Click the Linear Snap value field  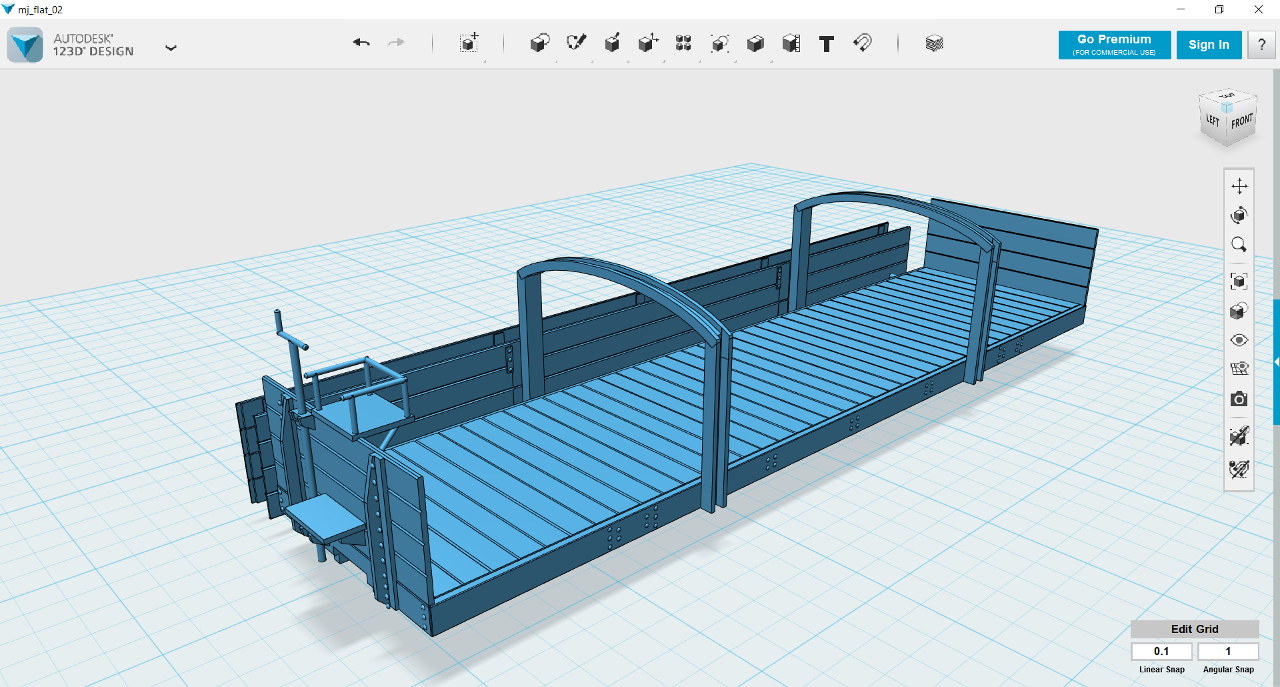click(x=1162, y=652)
